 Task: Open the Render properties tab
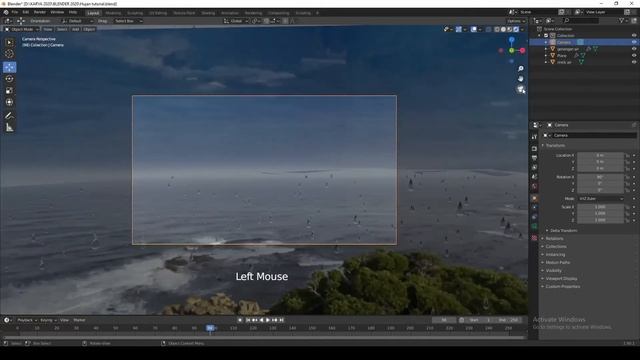[x=534, y=149]
